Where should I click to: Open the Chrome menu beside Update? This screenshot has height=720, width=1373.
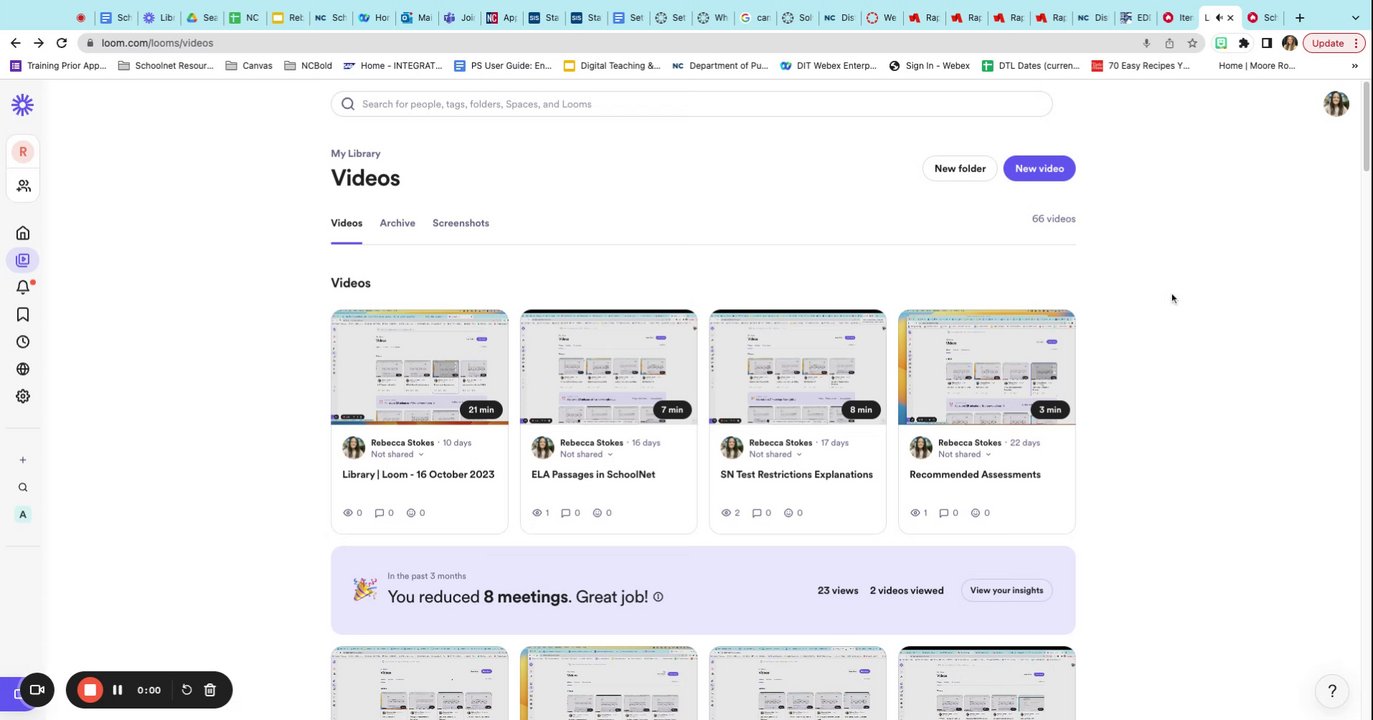[x=1357, y=43]
